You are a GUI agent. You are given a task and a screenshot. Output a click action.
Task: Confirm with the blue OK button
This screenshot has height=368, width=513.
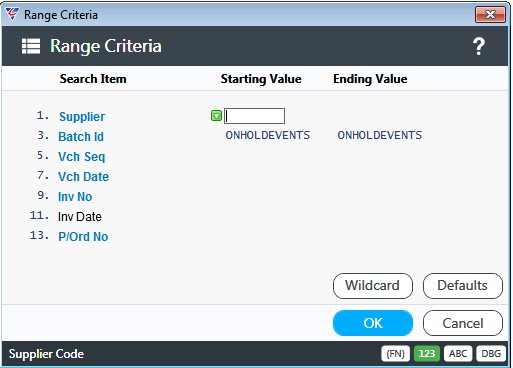[x=373, y=323]
